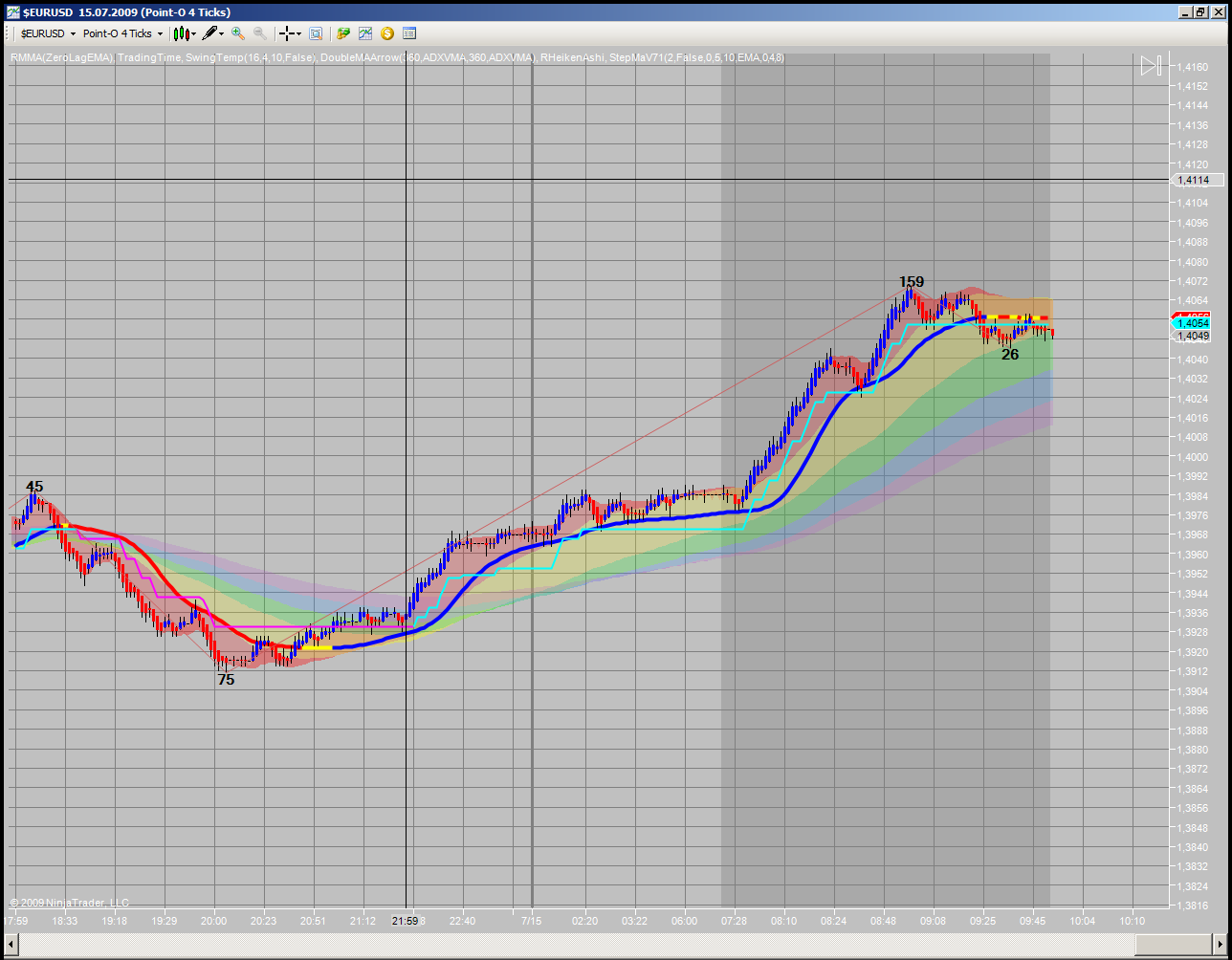The width and height of the screenshot is (1232, 960).
Task: Open the candlestick chart style menu
Action: [185, 33]
